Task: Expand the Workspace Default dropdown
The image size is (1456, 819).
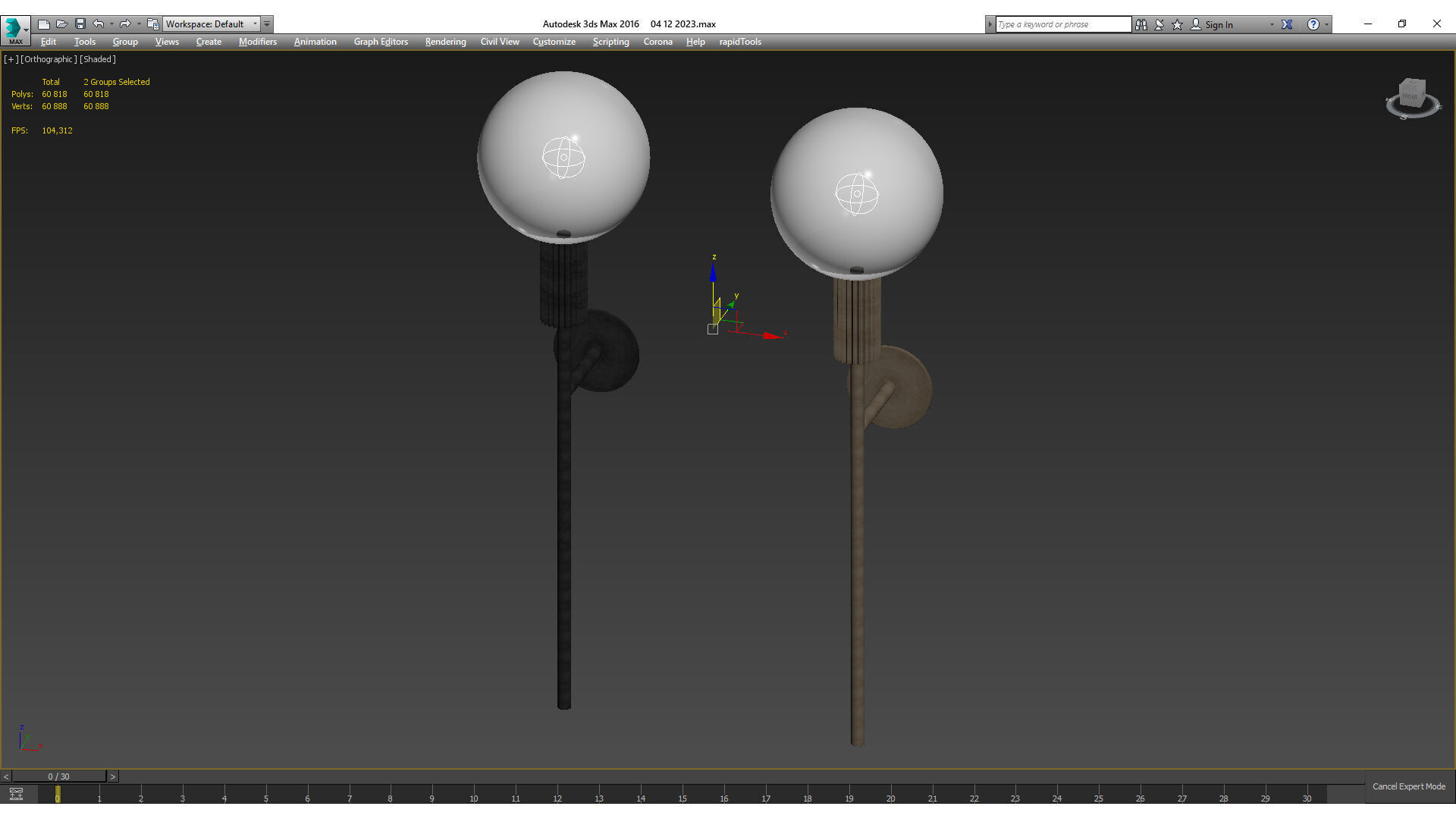Action: (255, 24)
